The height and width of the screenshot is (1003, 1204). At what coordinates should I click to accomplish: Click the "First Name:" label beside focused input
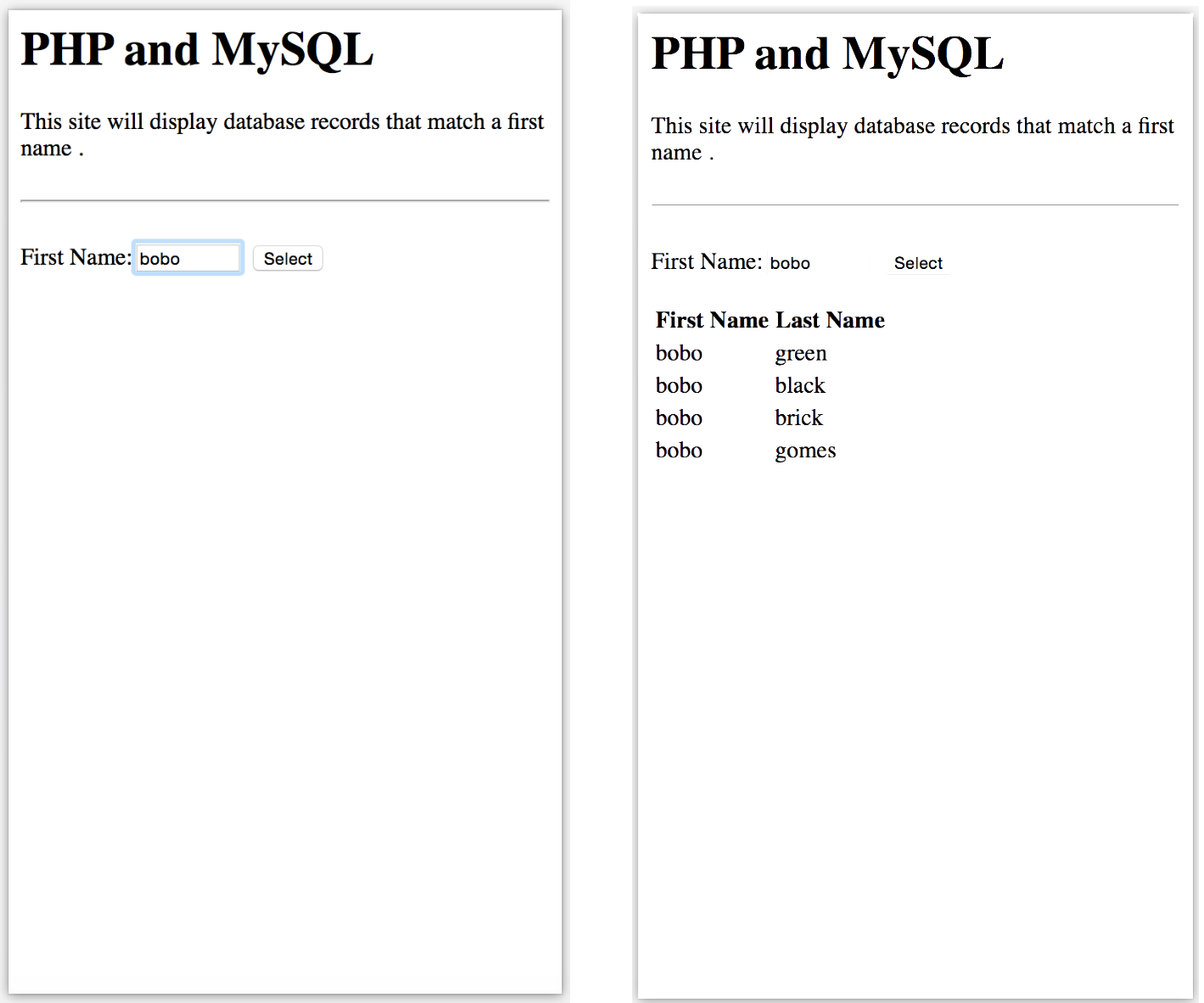tap(76, 257)
